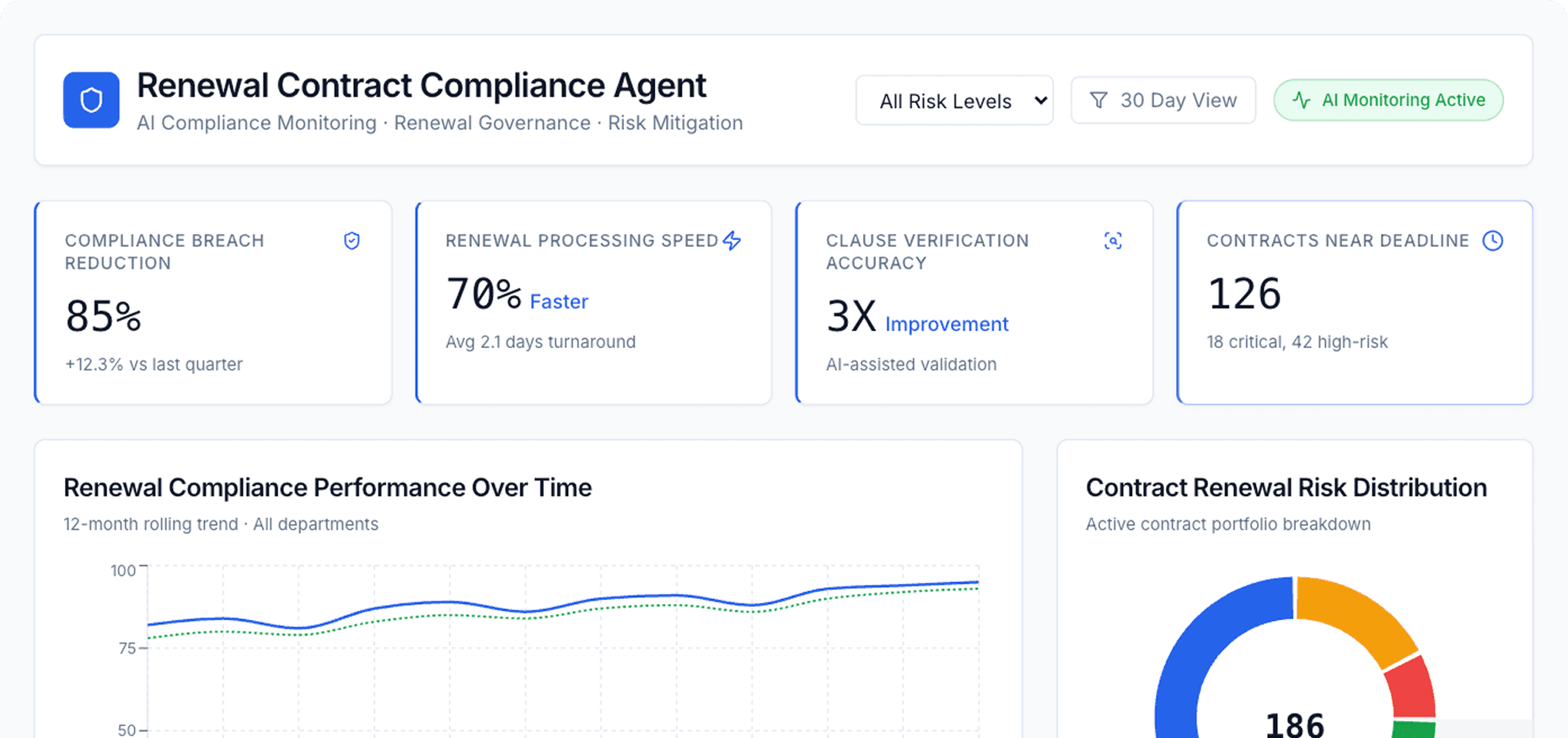Click the pulse icon in AI Monitoring badge
The image size is (1568, 738).
click(x=1302, y=100)
